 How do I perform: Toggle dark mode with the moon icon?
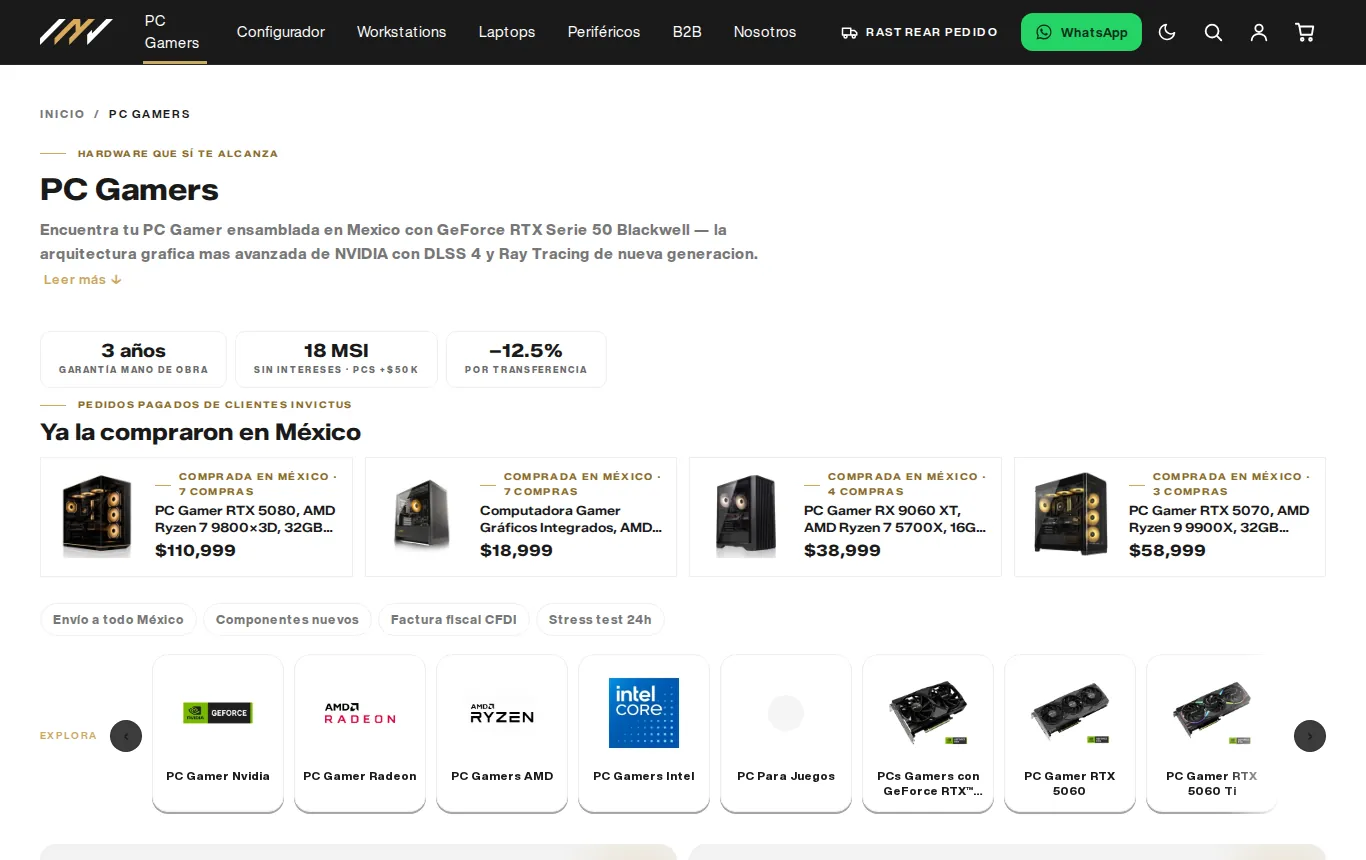[1167, 32]
